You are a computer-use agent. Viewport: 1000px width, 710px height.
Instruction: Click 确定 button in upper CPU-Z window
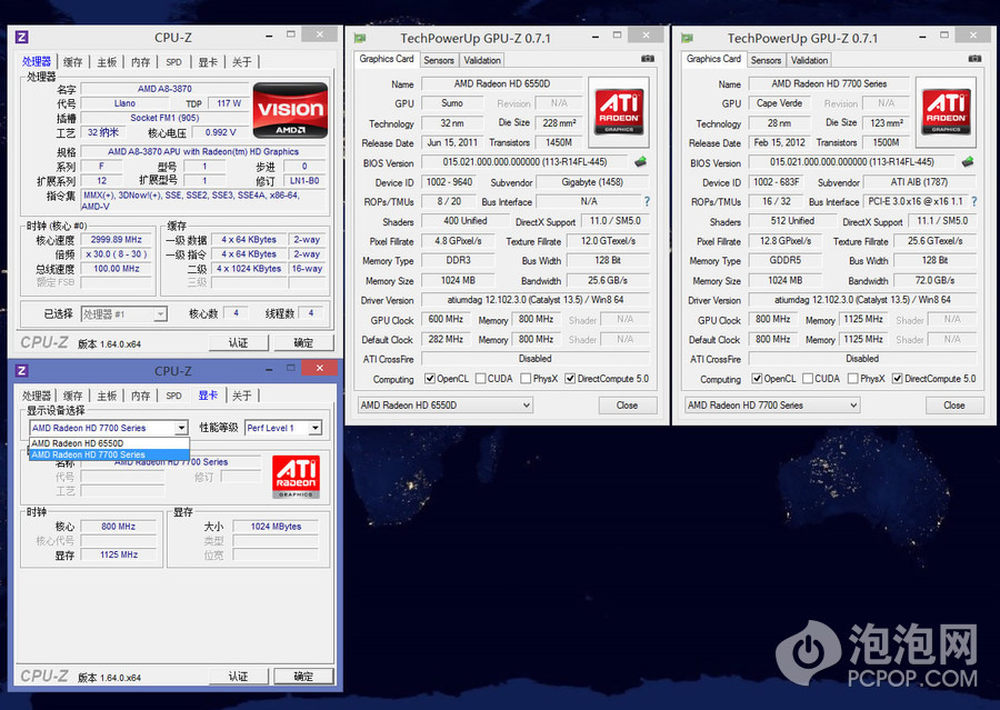[304, 343]
